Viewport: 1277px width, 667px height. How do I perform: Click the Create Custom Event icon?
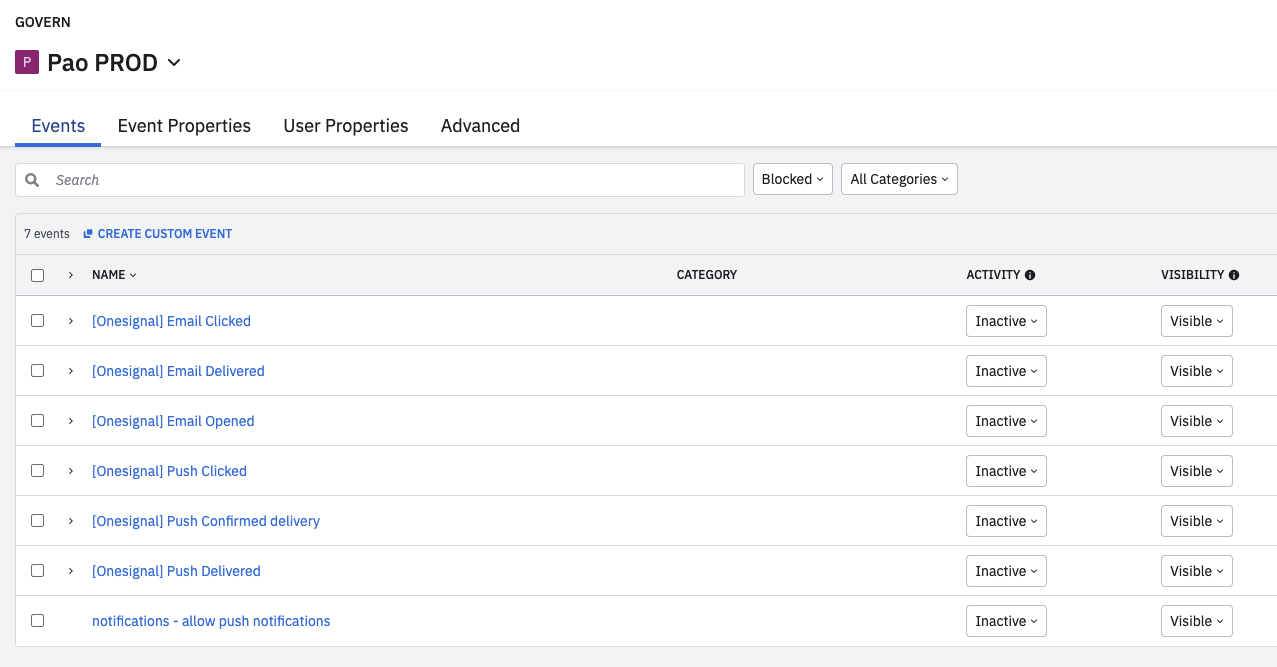click(x=88, y=234)
